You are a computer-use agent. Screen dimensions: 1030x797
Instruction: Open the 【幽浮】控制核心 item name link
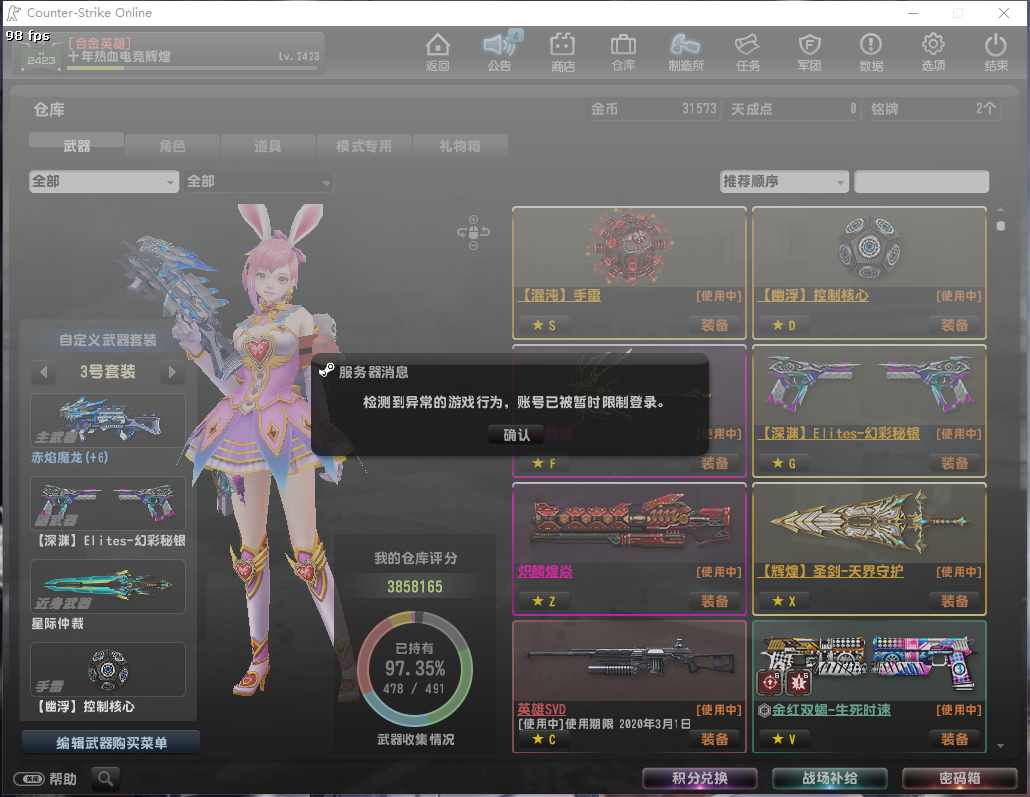click(x=813, y=296)
